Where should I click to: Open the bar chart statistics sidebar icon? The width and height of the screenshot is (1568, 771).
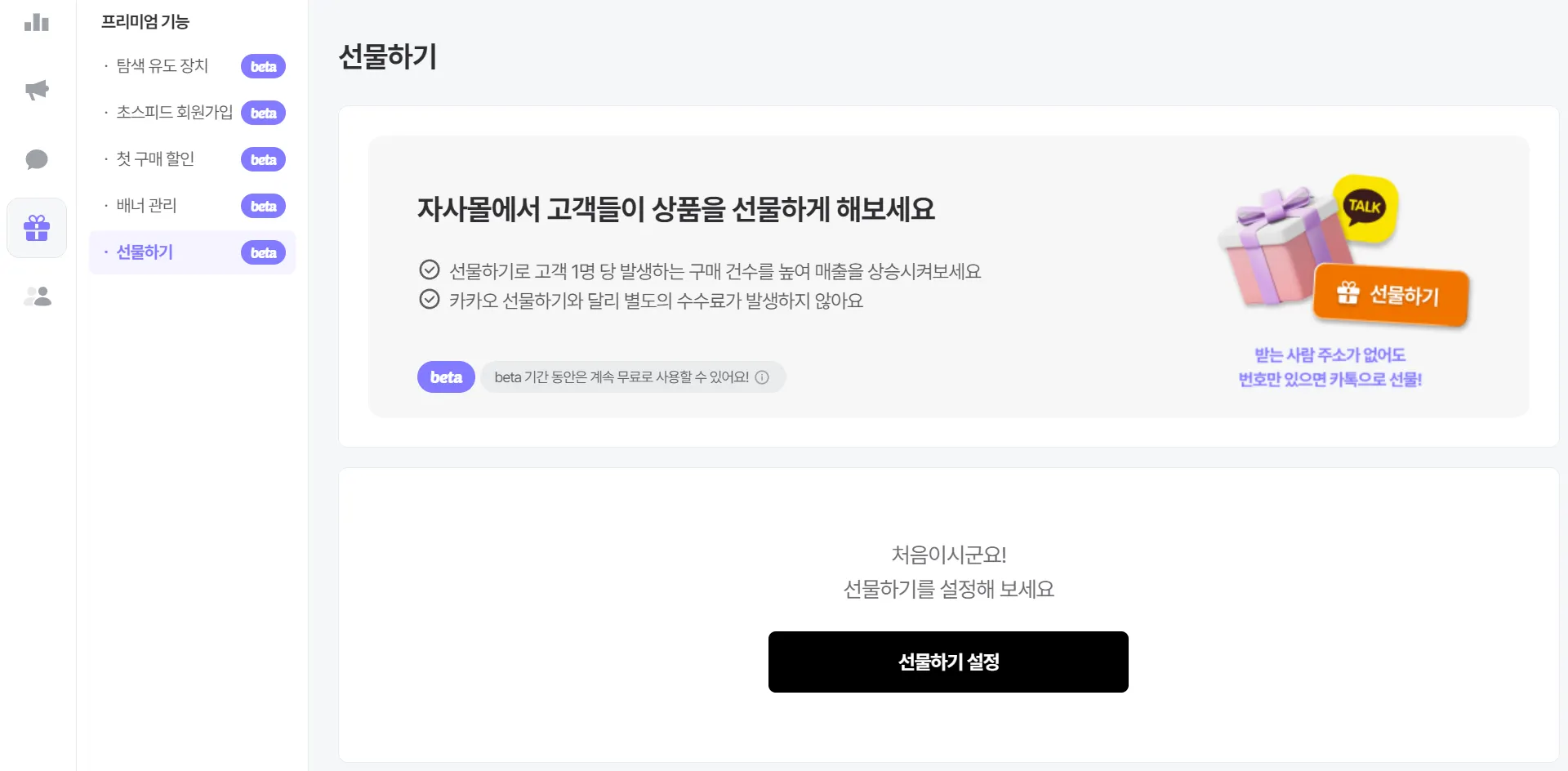click(x=37, y=22)
